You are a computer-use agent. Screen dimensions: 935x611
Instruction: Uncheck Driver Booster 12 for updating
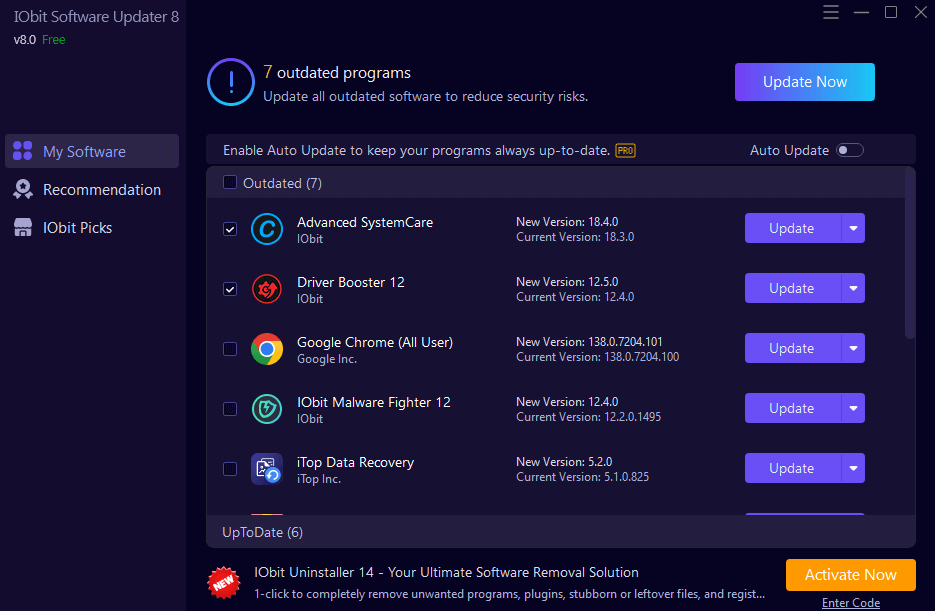click(230, 289)
